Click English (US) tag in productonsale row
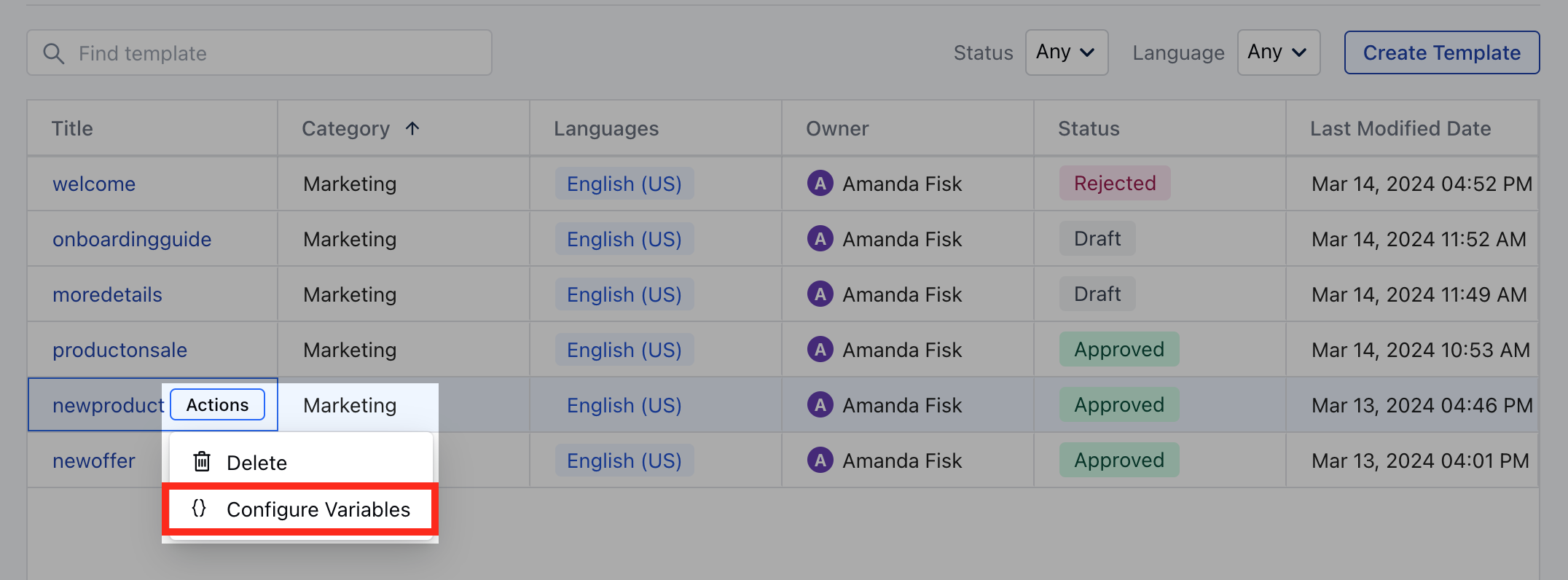 coord(624,350)
